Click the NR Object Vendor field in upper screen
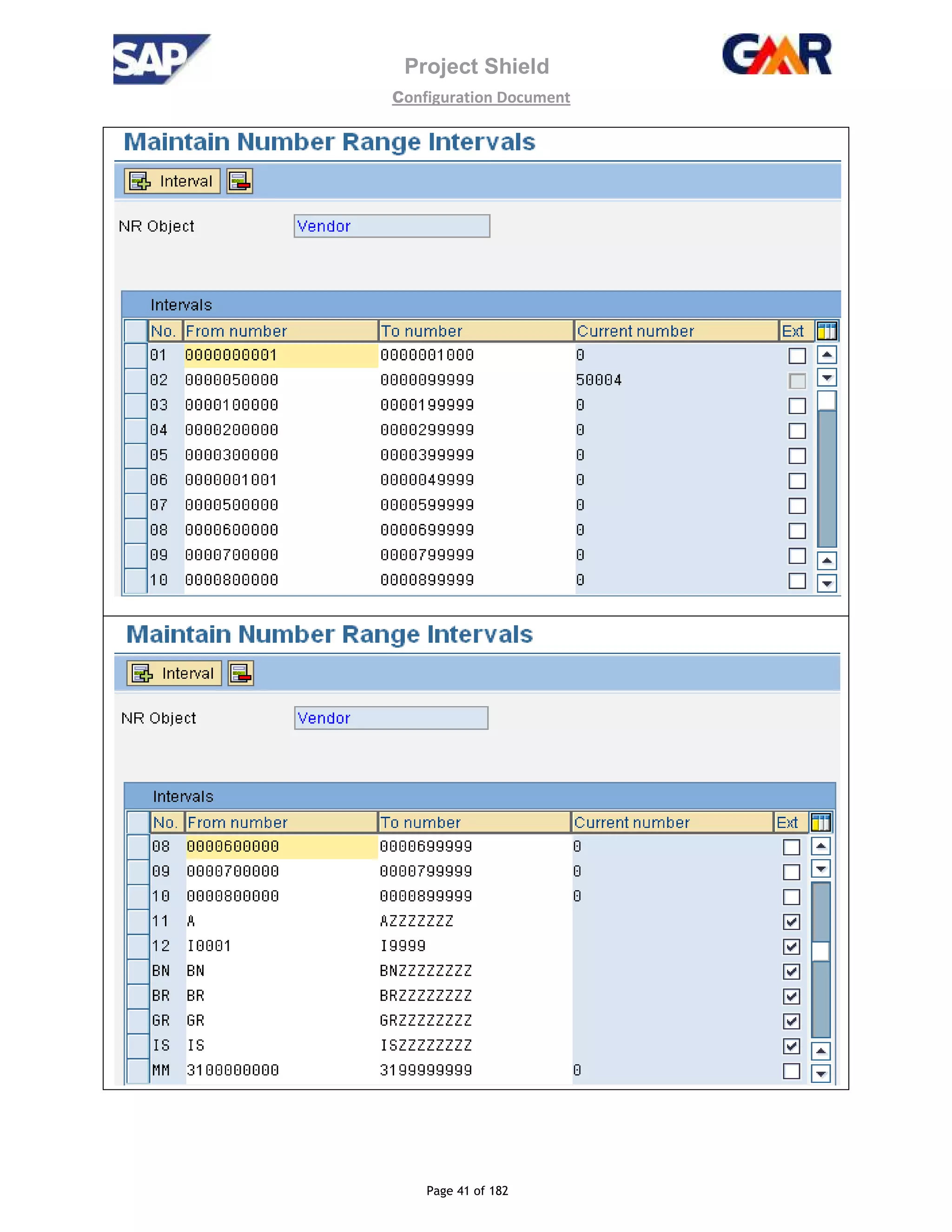952x1232 pixels. pos(392,226)
